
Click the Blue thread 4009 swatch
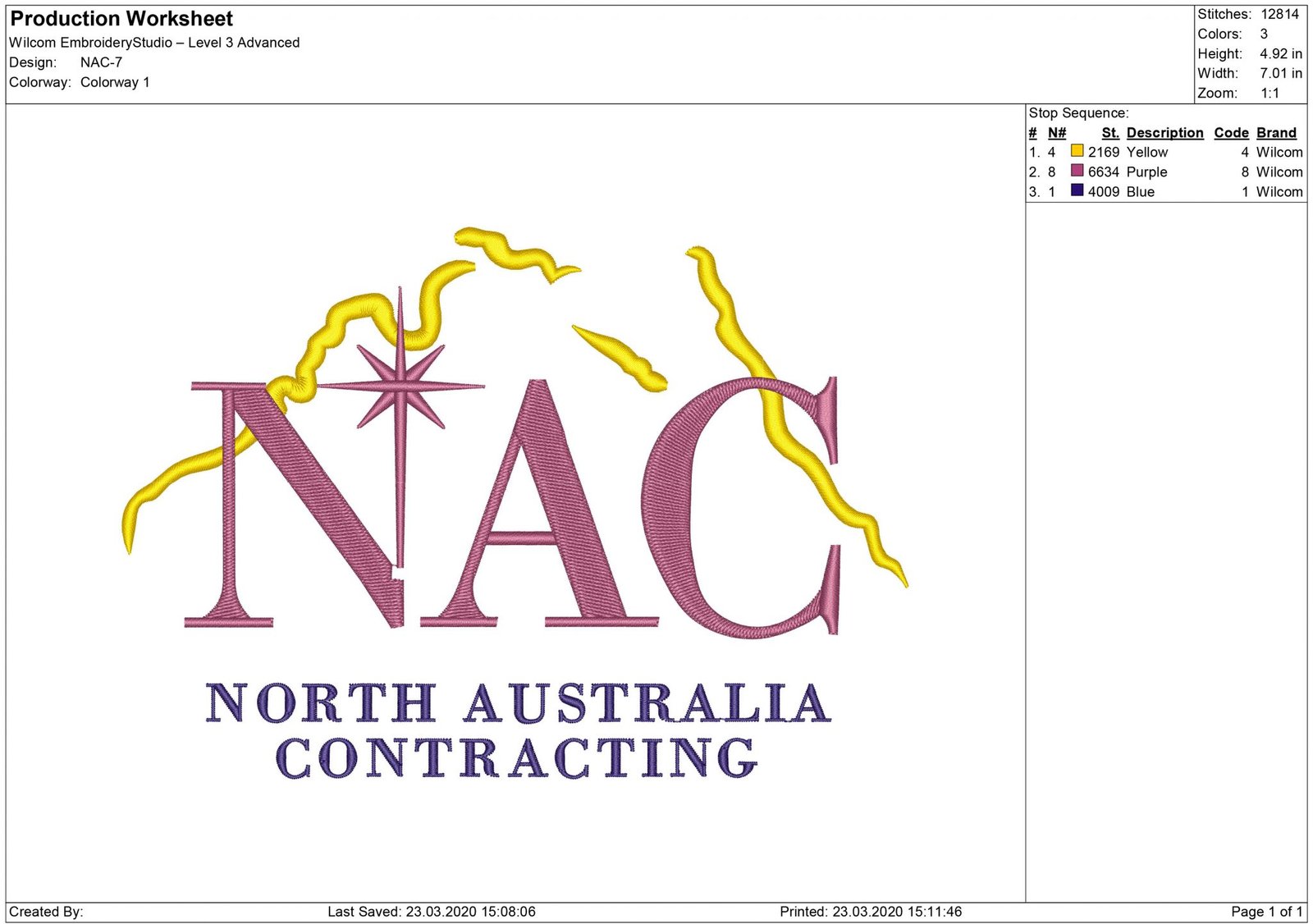click(1076, 191)
